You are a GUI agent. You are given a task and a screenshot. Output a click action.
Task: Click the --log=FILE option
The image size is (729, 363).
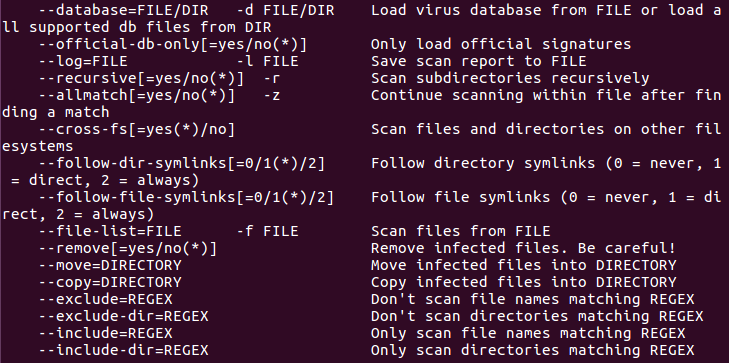(x=83, y=61)
